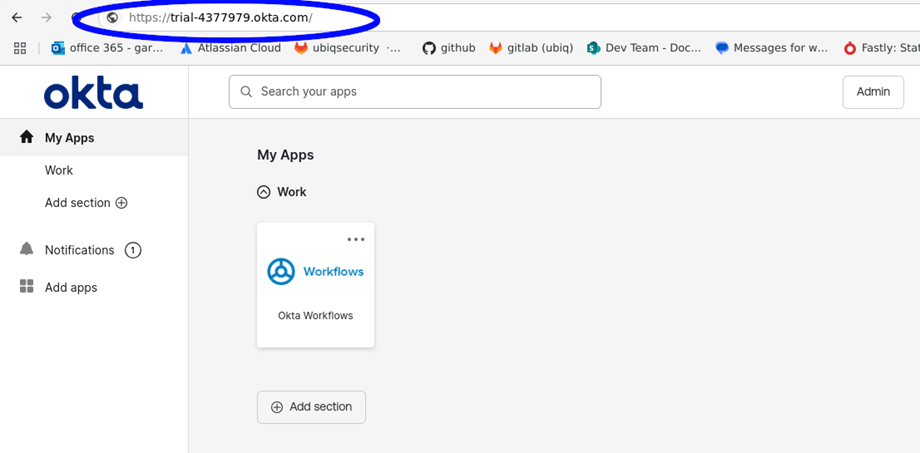Click the Add section button below apps
Viewport: 920px width, 453px height.
(x=311, y=407)
